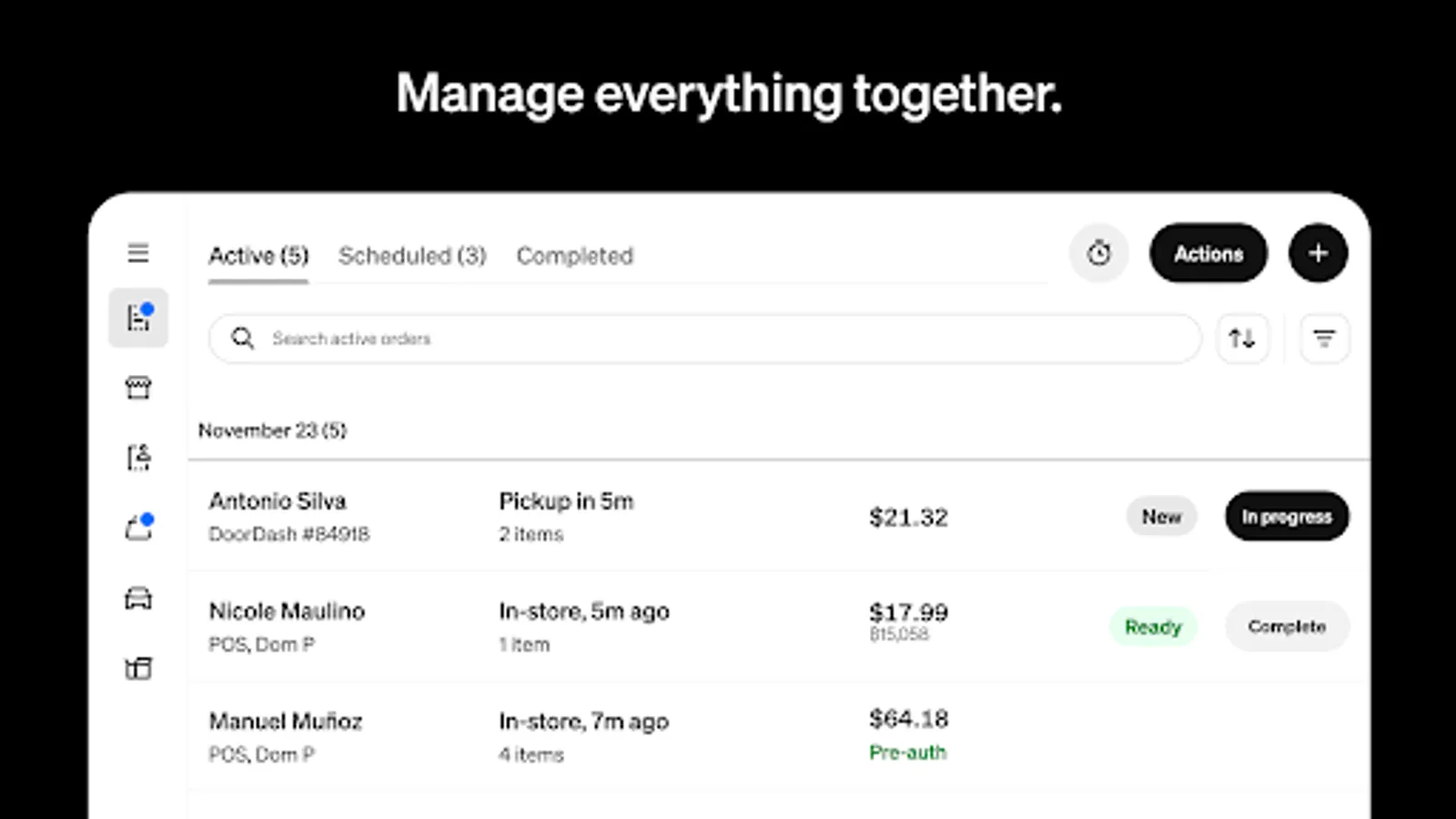Open the storefront icon in the sidebar
Viewport: 1456px width, 819px height.
click(138, 387)
